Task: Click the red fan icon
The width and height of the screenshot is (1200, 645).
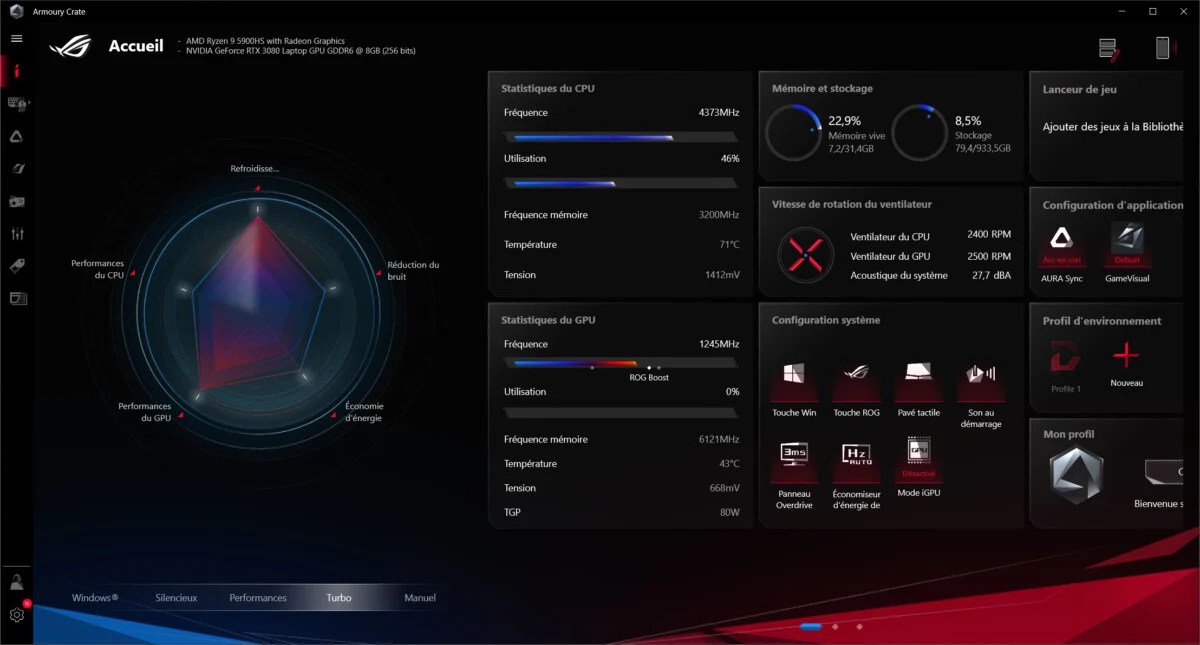Action: pos(805,254)
